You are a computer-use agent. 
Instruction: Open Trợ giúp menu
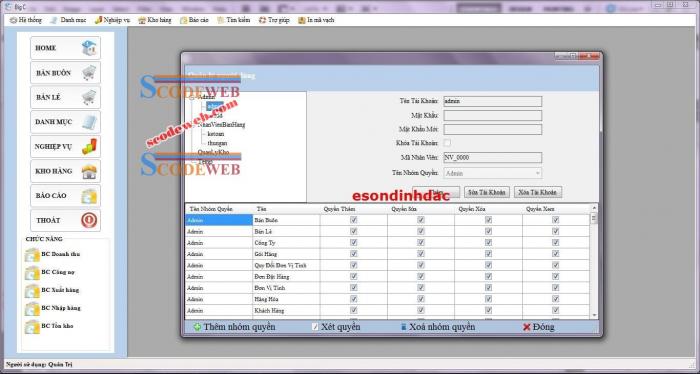click(274, 20)
